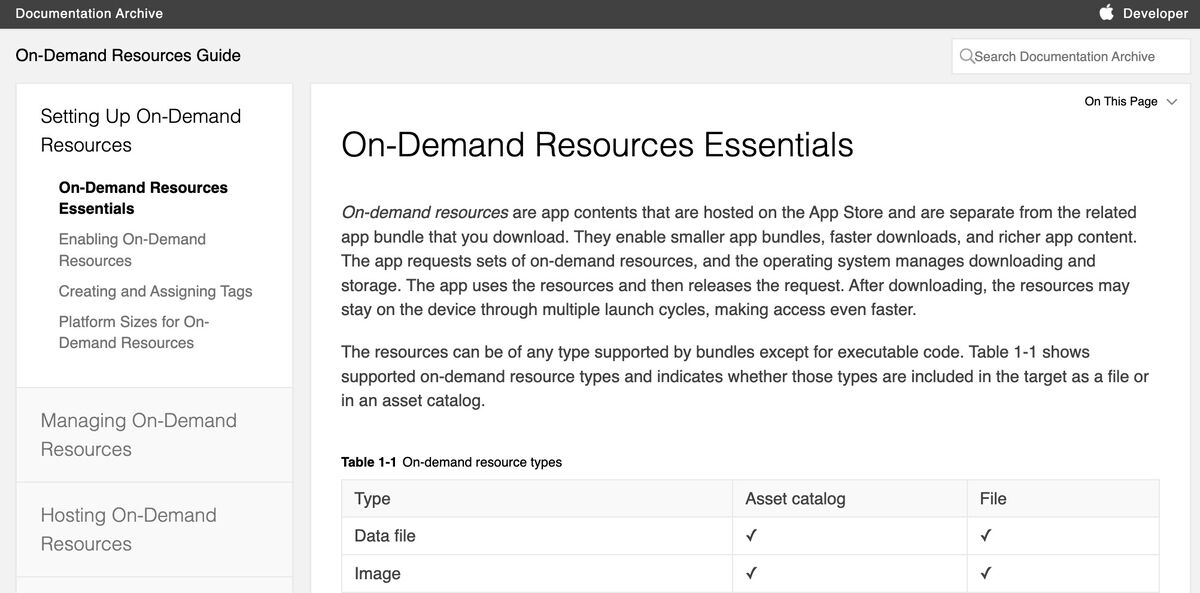Open Documentation Archive home link
1200x593 pixels.
89,13
